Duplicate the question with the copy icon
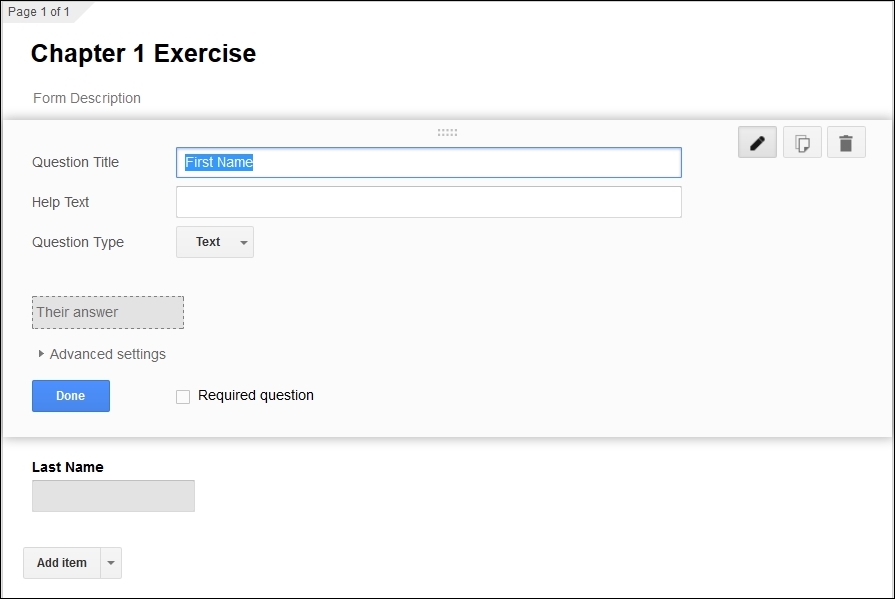The image size is (895, 599). click(802, 142)
